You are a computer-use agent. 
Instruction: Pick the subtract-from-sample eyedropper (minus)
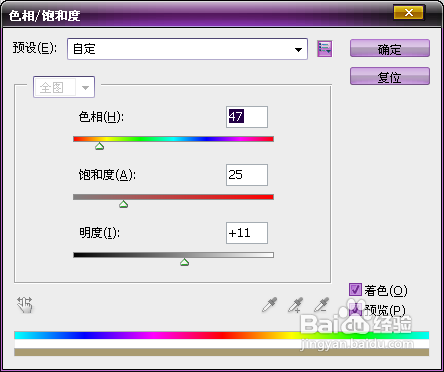[322, 304]
